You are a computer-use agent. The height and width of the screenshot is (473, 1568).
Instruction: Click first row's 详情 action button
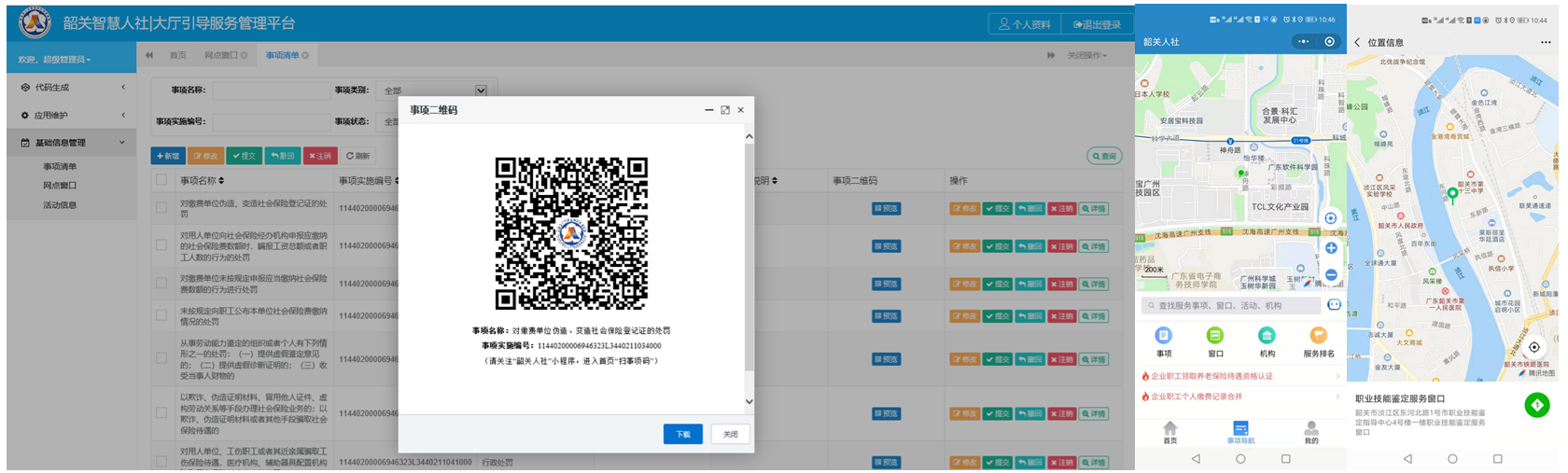(x=1093, y=209)
